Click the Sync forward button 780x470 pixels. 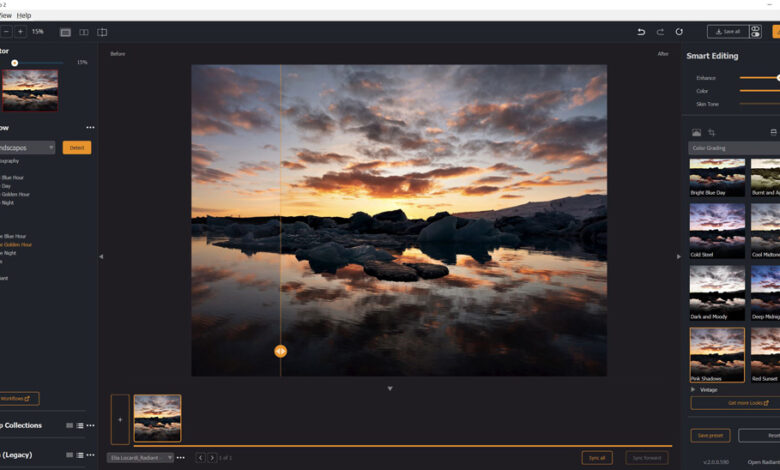click(647, 458)
